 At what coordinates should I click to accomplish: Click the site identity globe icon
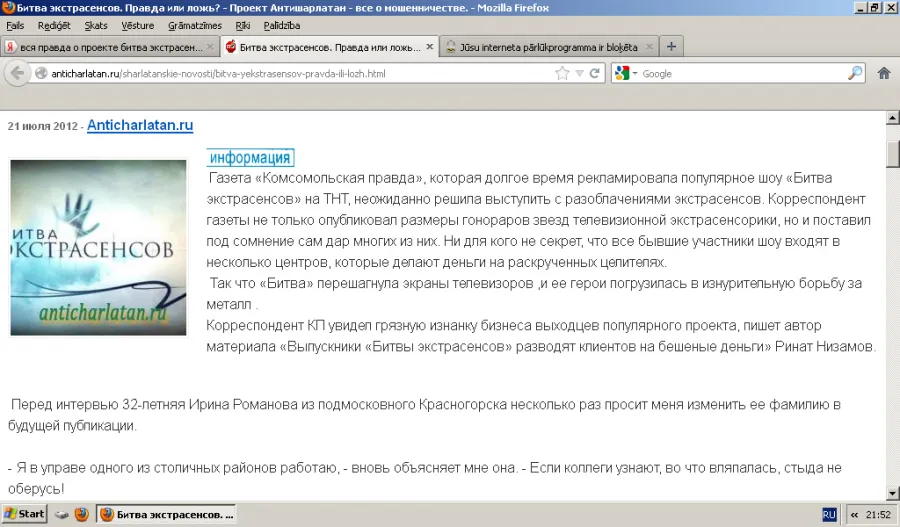pos(41,73)
